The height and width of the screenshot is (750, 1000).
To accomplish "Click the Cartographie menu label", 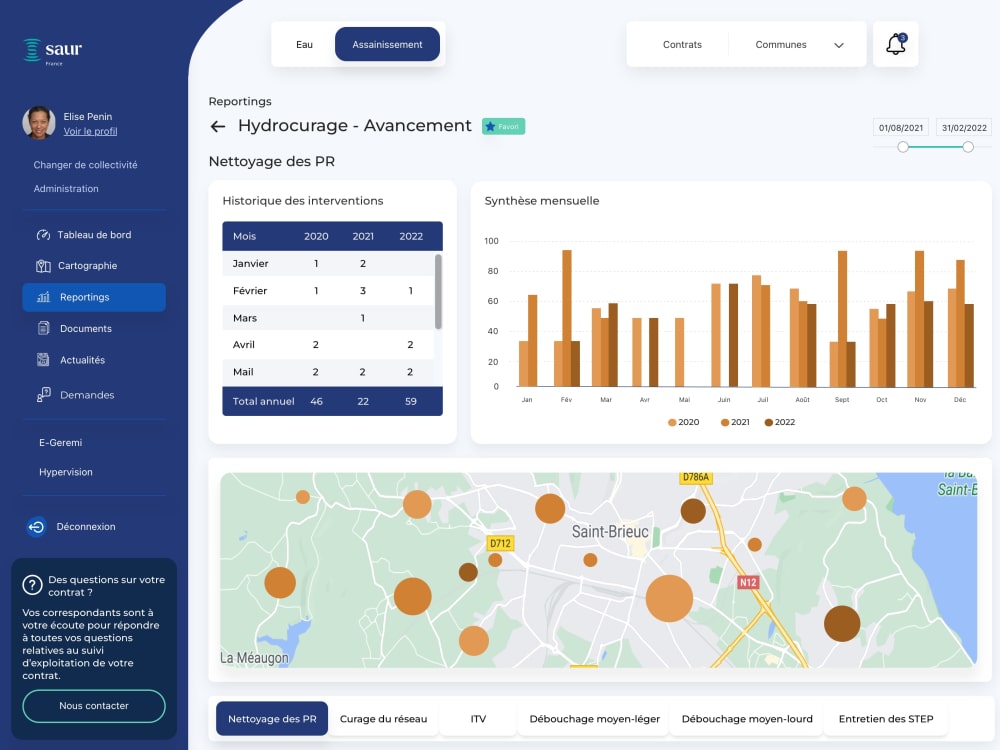I will [x=87, y=266].
